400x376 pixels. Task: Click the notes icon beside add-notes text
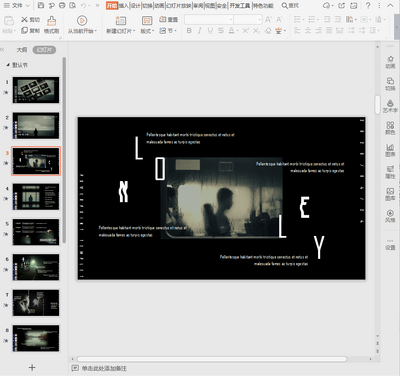[x=75, y=368]
